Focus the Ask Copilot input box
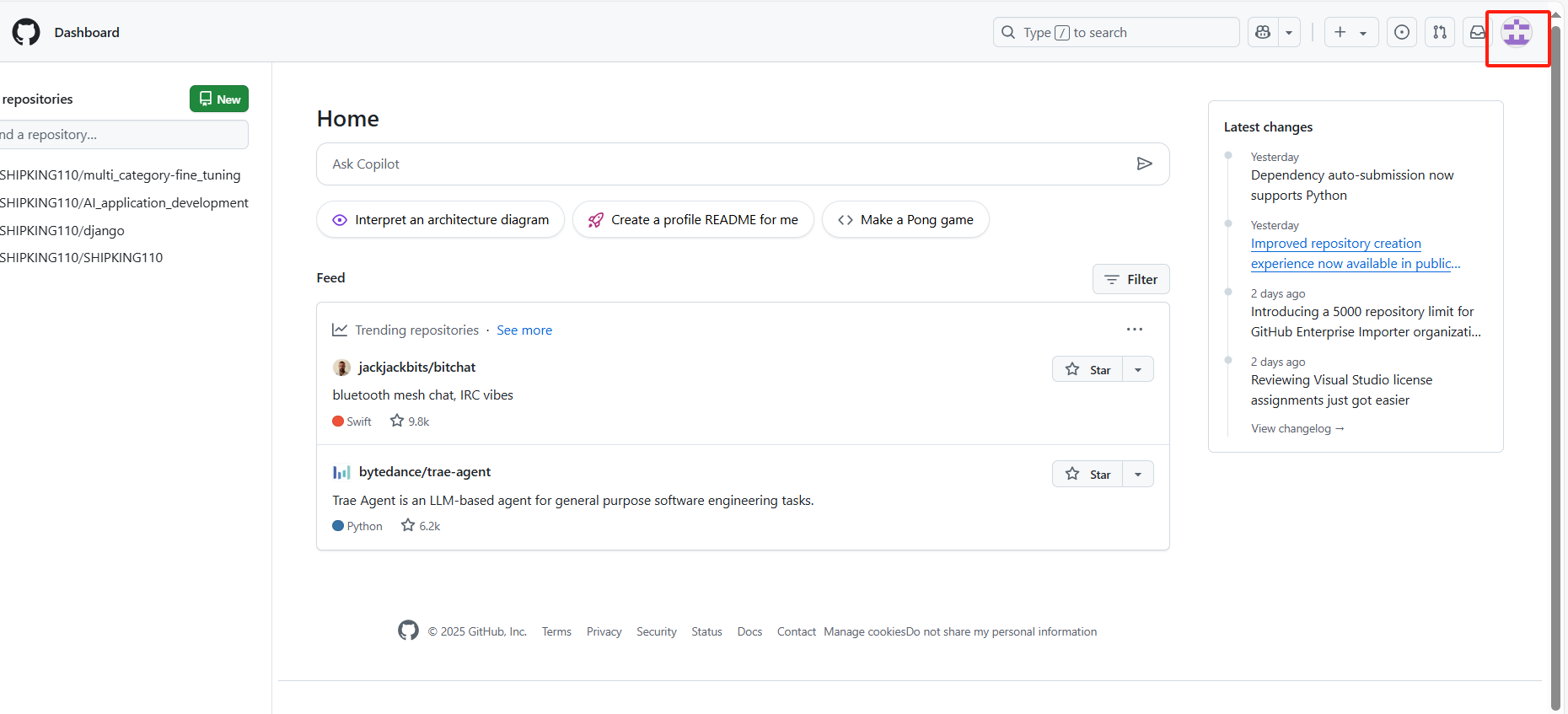Image resolution: width=1568 pixels, height=714 pixels. point(743,164)
